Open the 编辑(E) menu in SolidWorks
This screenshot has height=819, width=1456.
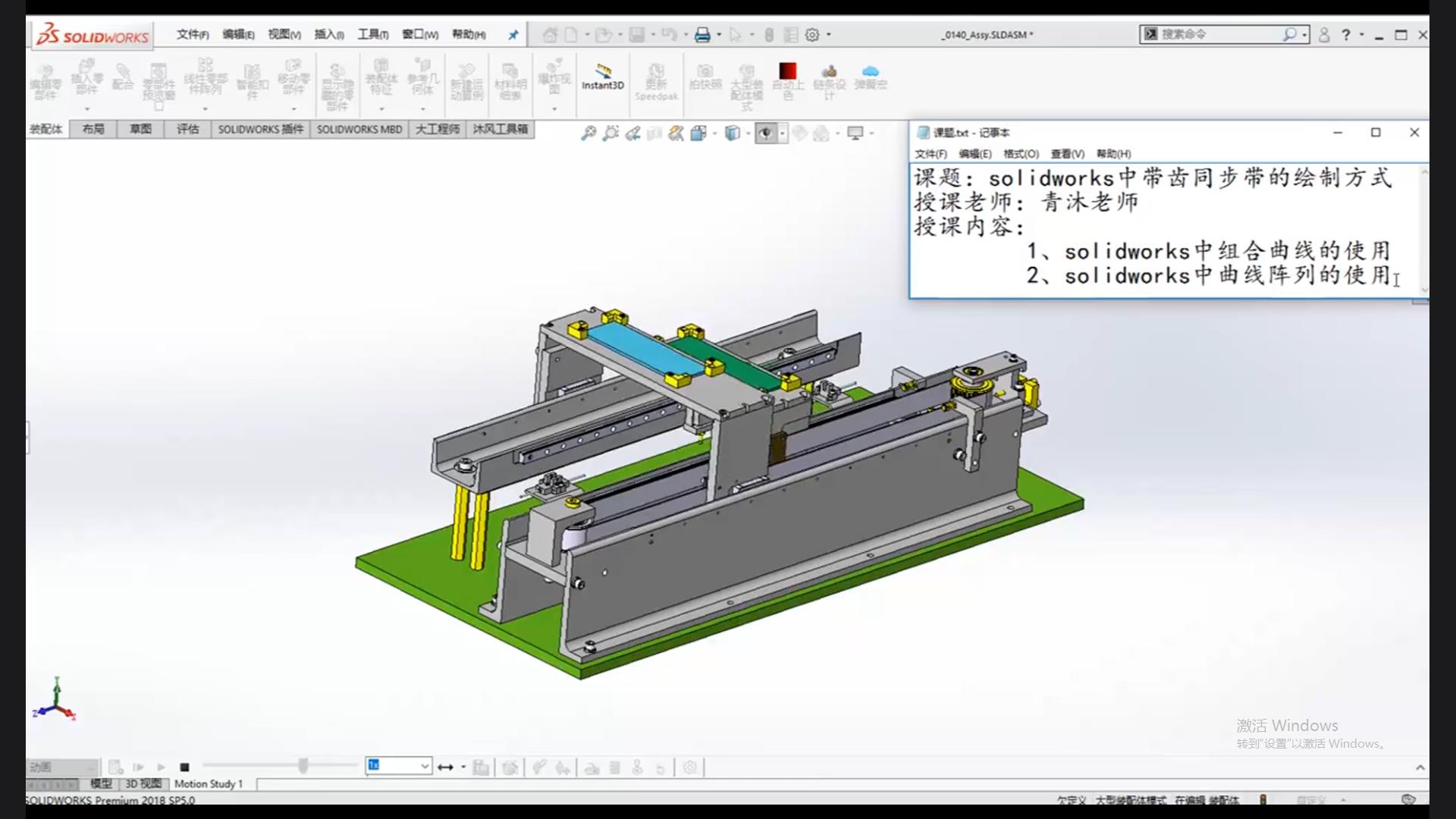tap(238, 35)
